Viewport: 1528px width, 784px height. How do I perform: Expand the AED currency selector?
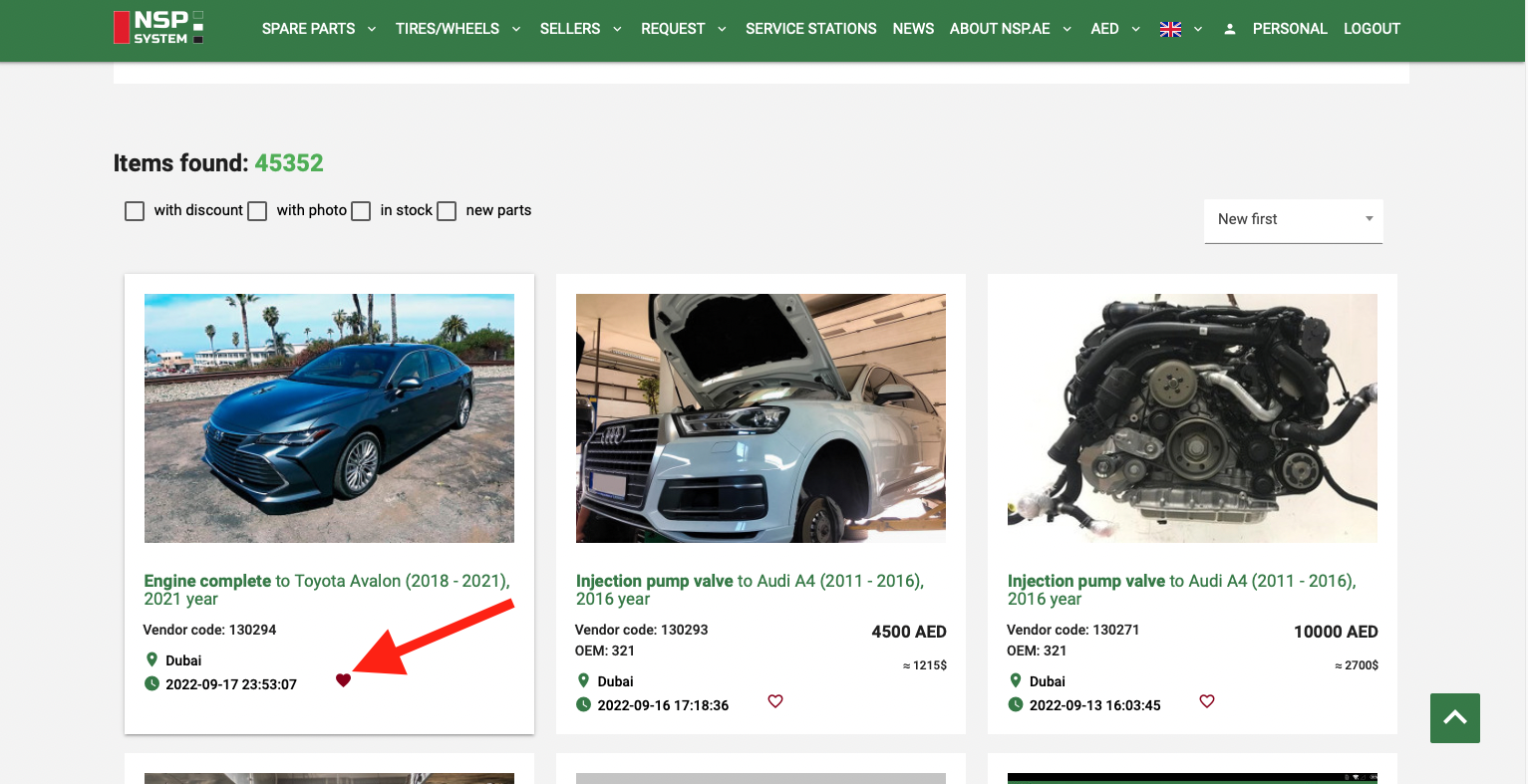(1114, 29)
